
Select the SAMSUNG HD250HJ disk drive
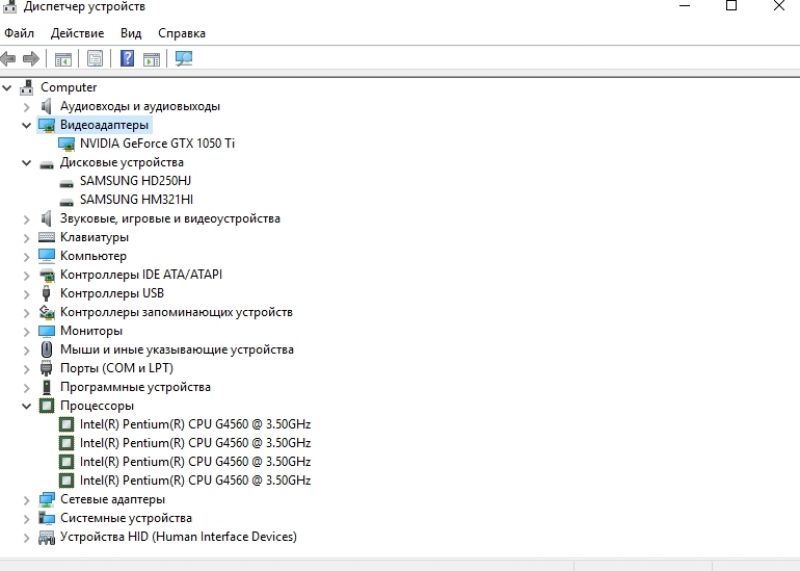tap(135, 181)
